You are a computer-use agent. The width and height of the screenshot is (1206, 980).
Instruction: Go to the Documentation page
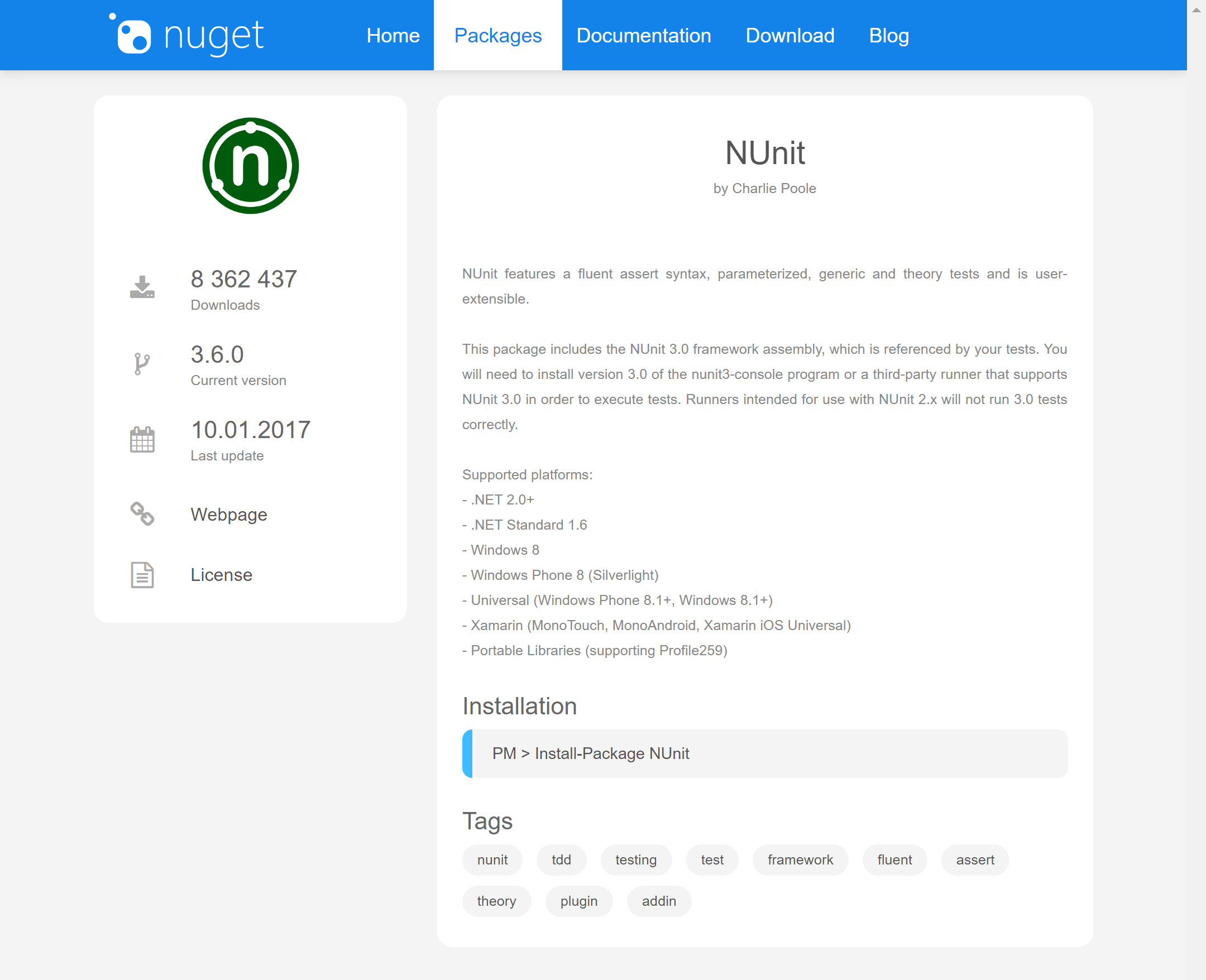(x=643, y=36)
